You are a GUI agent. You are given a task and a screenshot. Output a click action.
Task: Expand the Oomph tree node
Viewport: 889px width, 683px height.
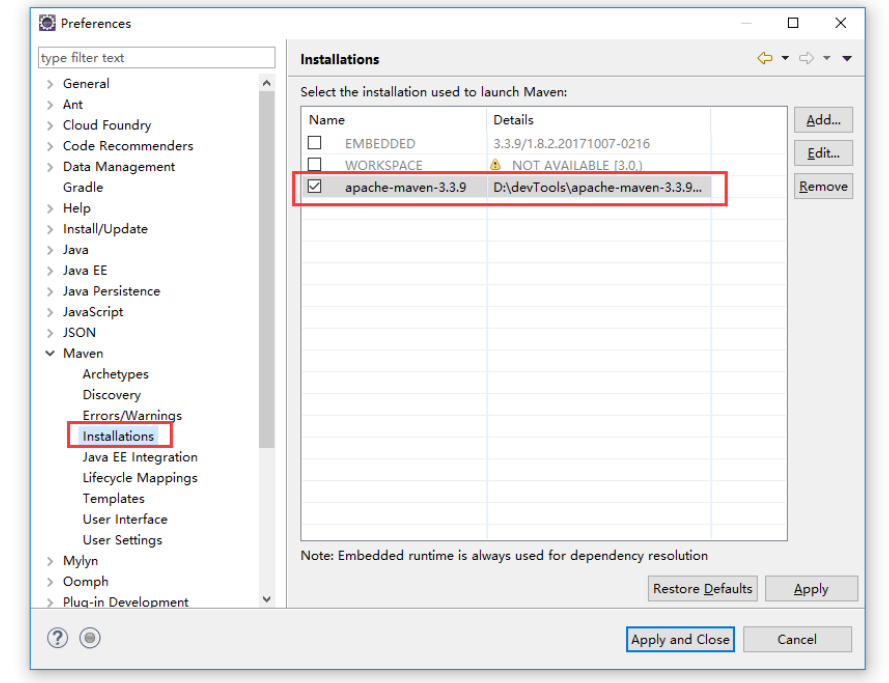(50, 582)
